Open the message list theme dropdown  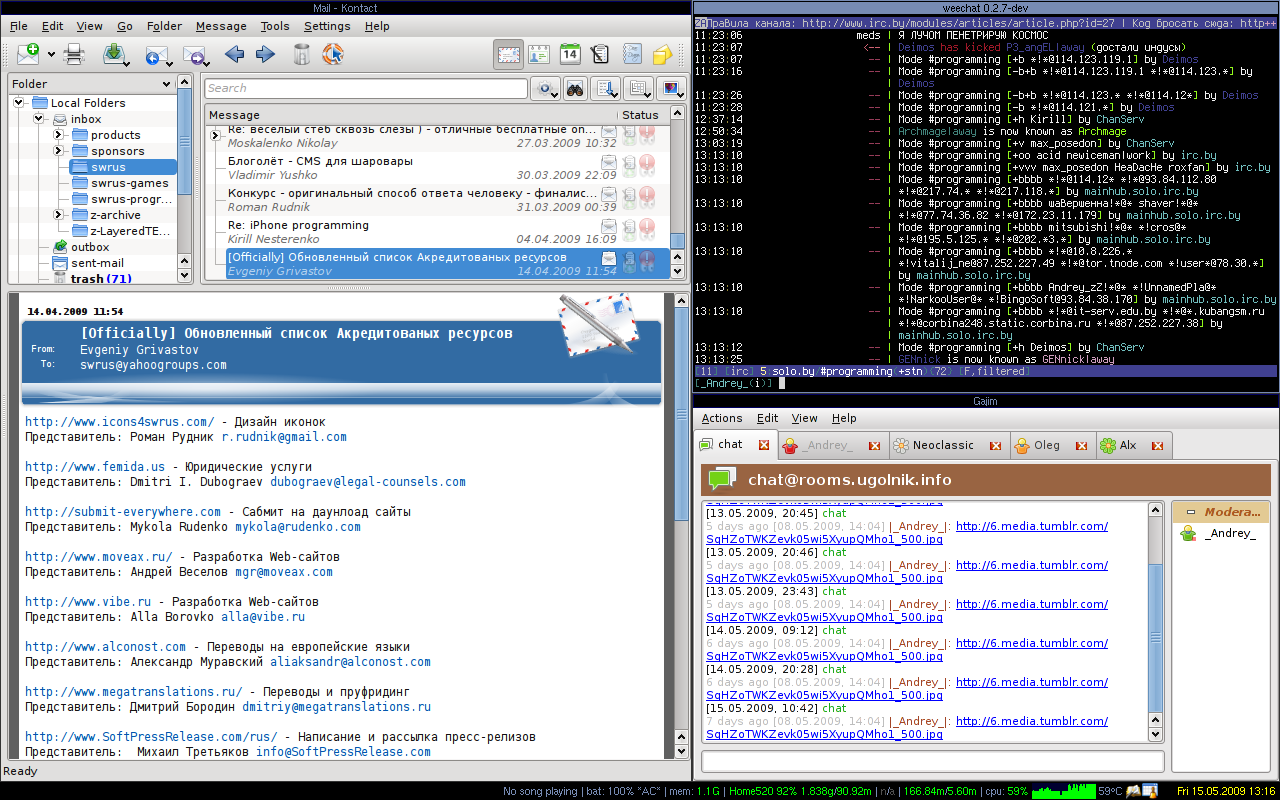click(672, 89)
